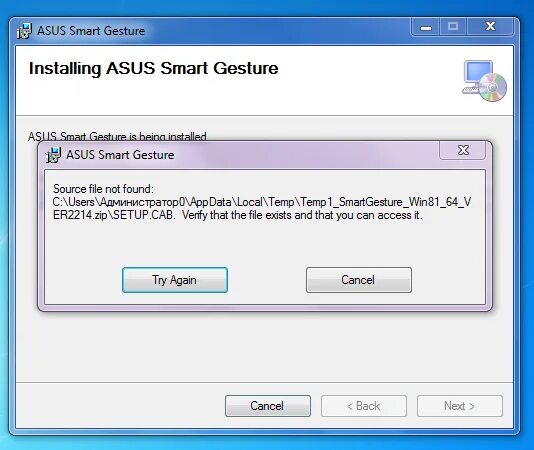
Task: Click the main window title "ASUS Smart Gesture"
Action: coord(91,31)
